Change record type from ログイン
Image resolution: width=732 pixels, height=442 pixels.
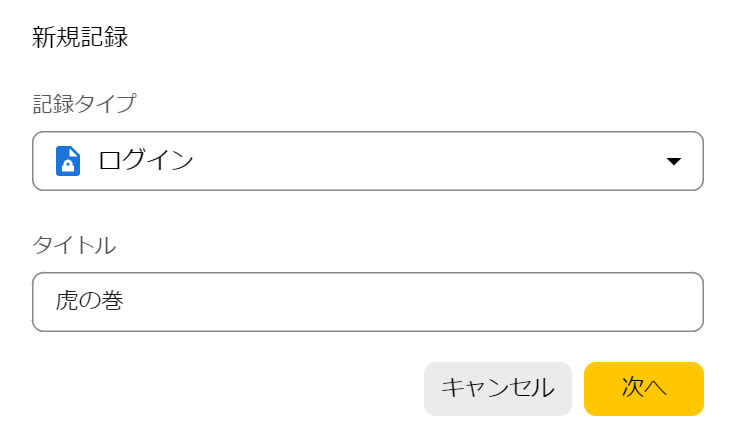[368, 161]
